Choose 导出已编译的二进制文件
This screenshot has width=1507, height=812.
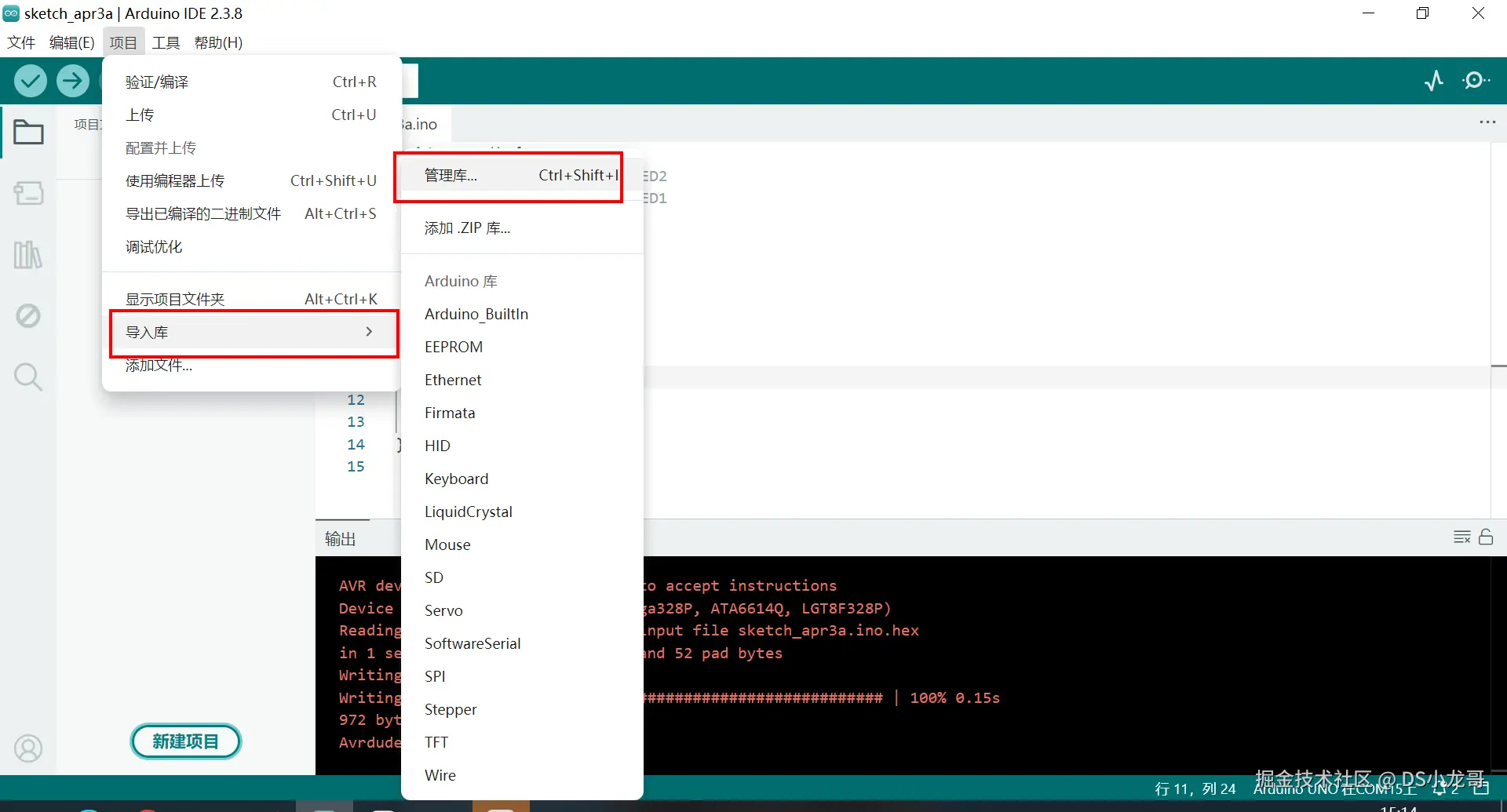pyautogui.click(x=251, y=213)
